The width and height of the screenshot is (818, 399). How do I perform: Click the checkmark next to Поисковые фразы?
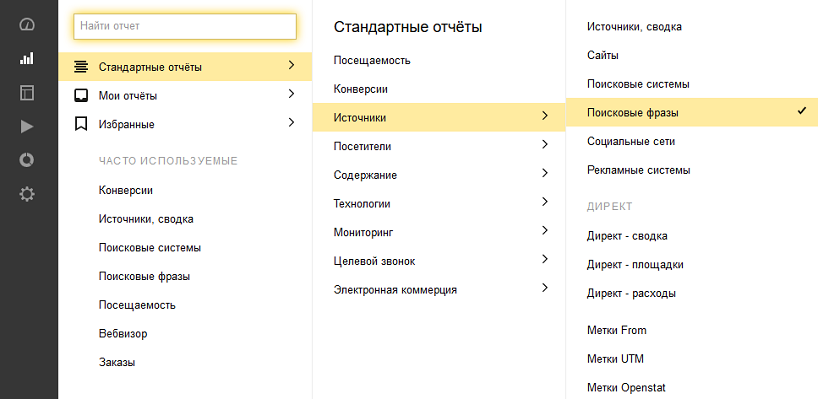(x=802, y=111)
